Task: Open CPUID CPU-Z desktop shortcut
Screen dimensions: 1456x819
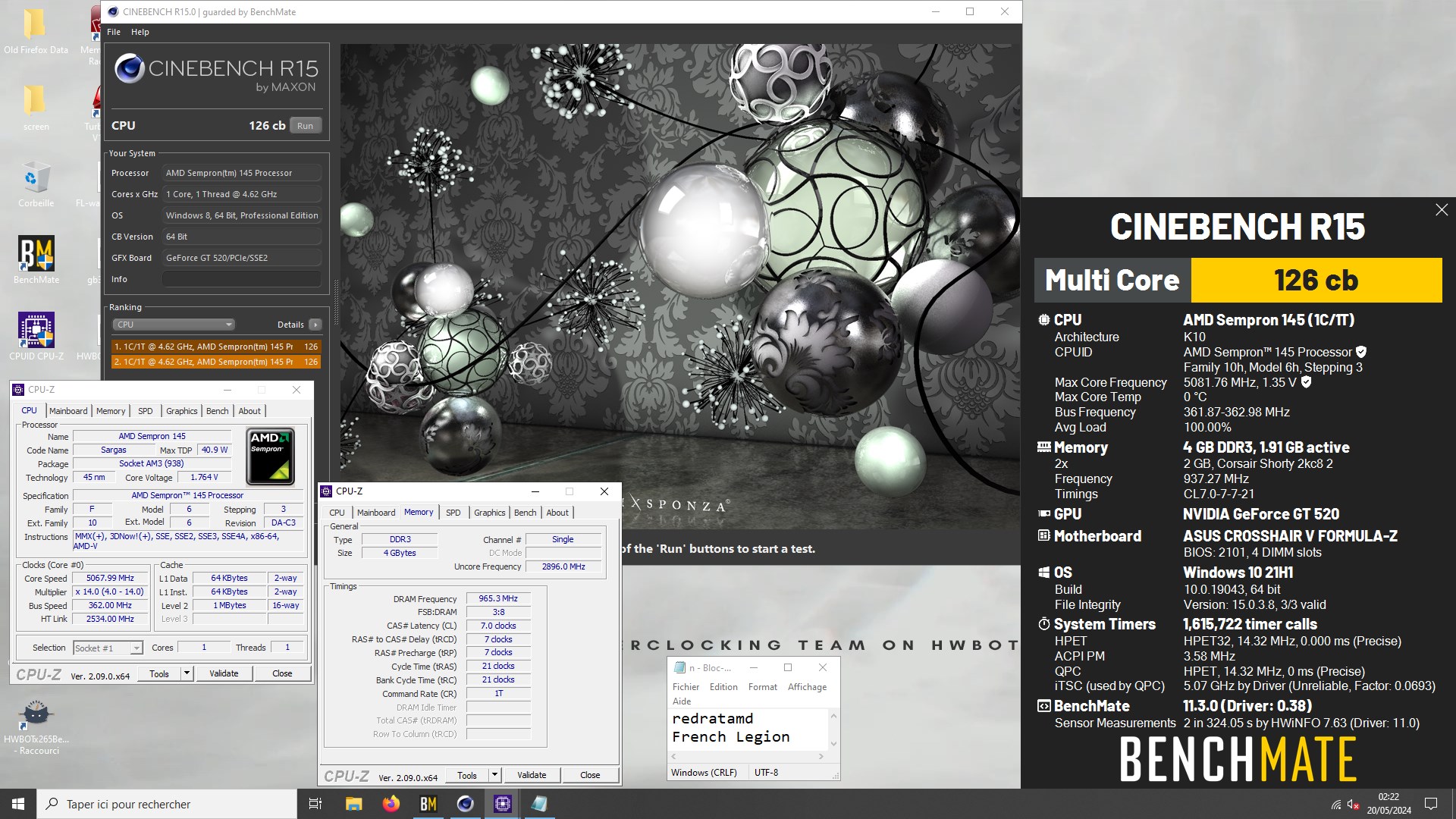Action: 36,336
